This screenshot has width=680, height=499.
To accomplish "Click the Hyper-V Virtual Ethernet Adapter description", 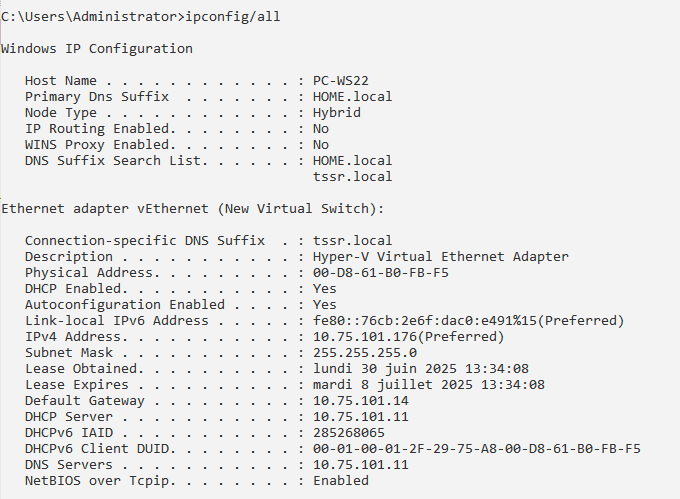I will tap(440, 256).
